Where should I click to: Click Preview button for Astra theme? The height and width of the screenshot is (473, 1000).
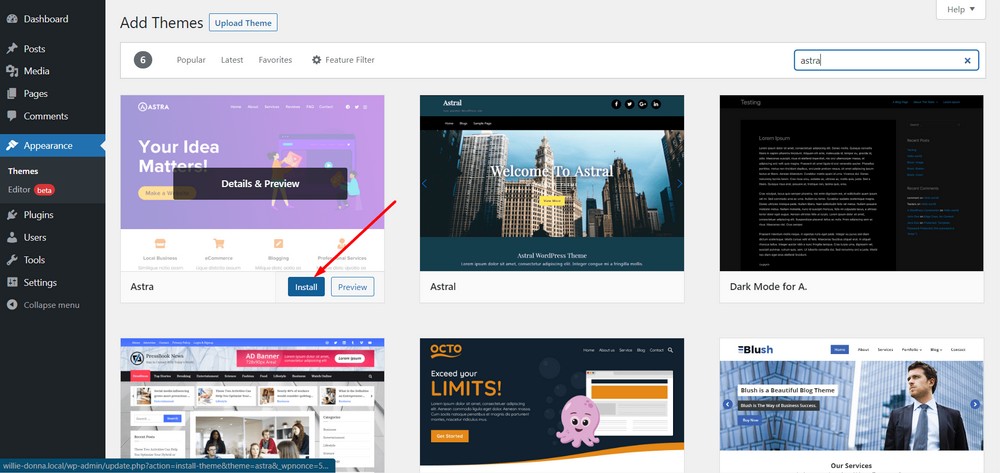point(353,287)
